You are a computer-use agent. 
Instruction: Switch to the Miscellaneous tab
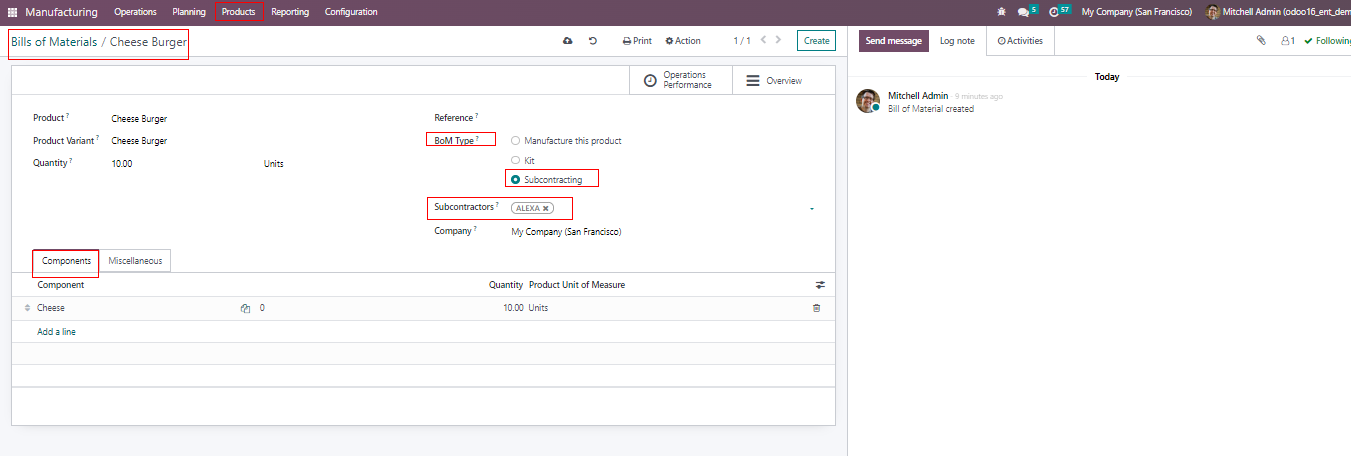click(x=135, y=260)
